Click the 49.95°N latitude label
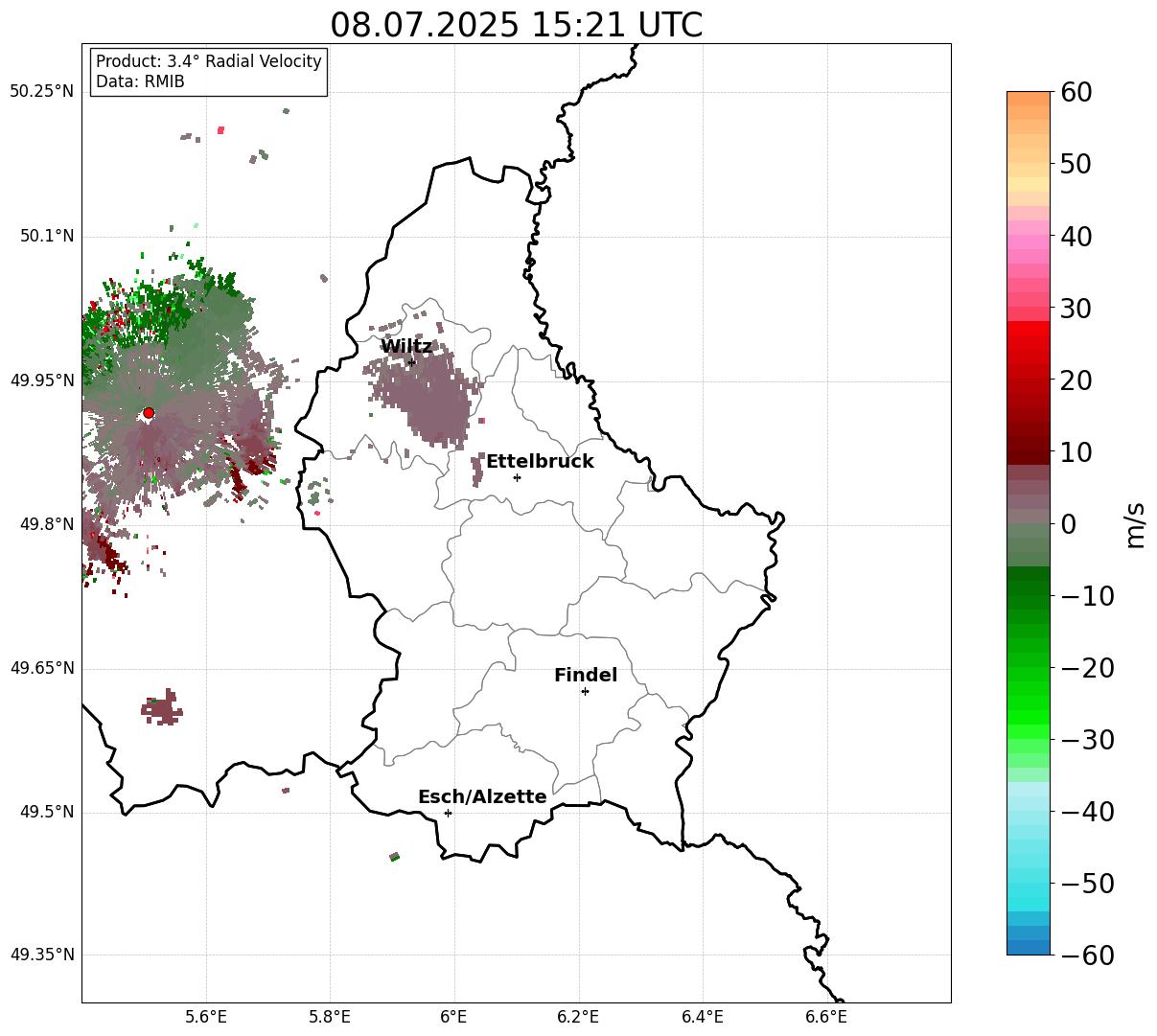The width and height of the screenshot is (1157, 1036). [x=42, y=380]
